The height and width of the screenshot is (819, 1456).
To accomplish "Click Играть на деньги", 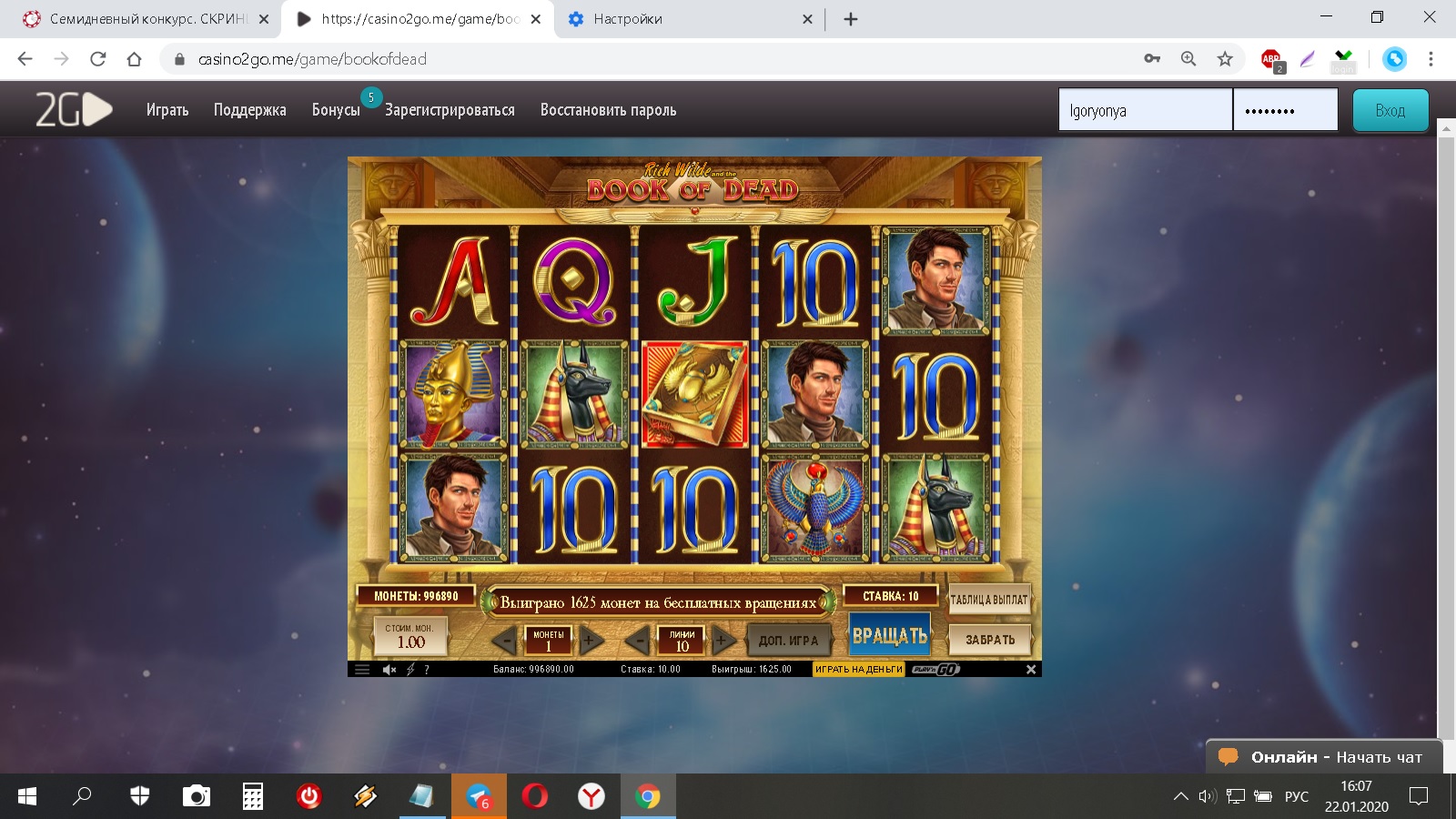I will 858,669.
